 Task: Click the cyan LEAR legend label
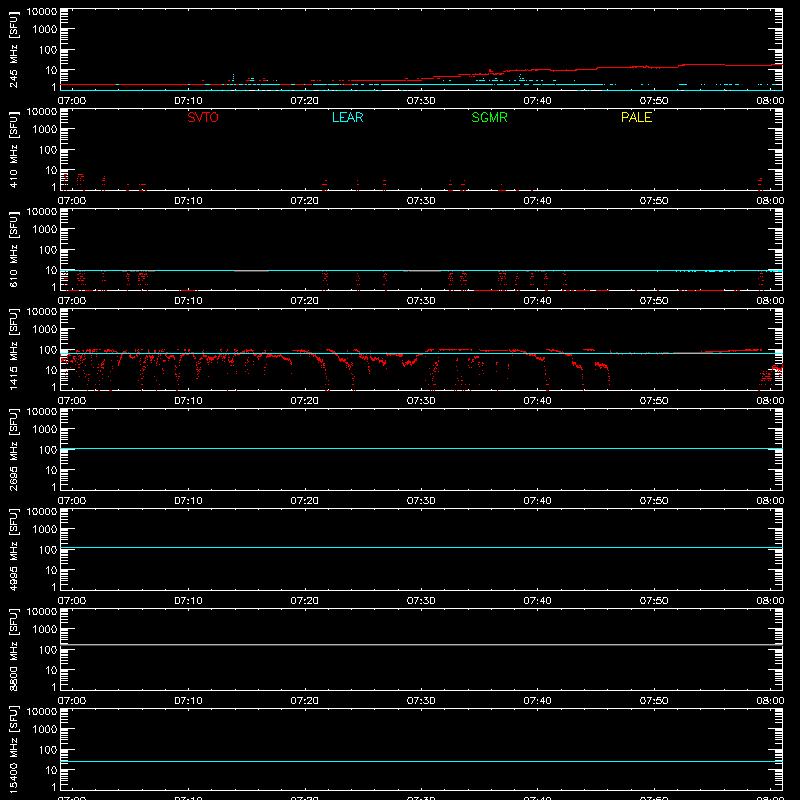click(347, 117)
